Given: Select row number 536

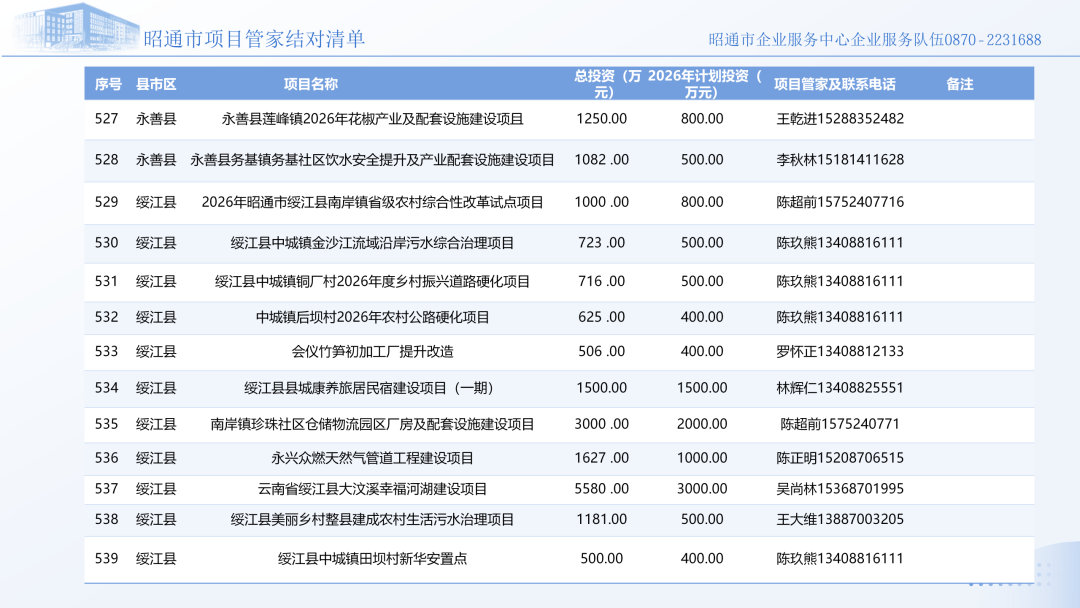Looking at the screenshot, I should (x=107, y=459).
